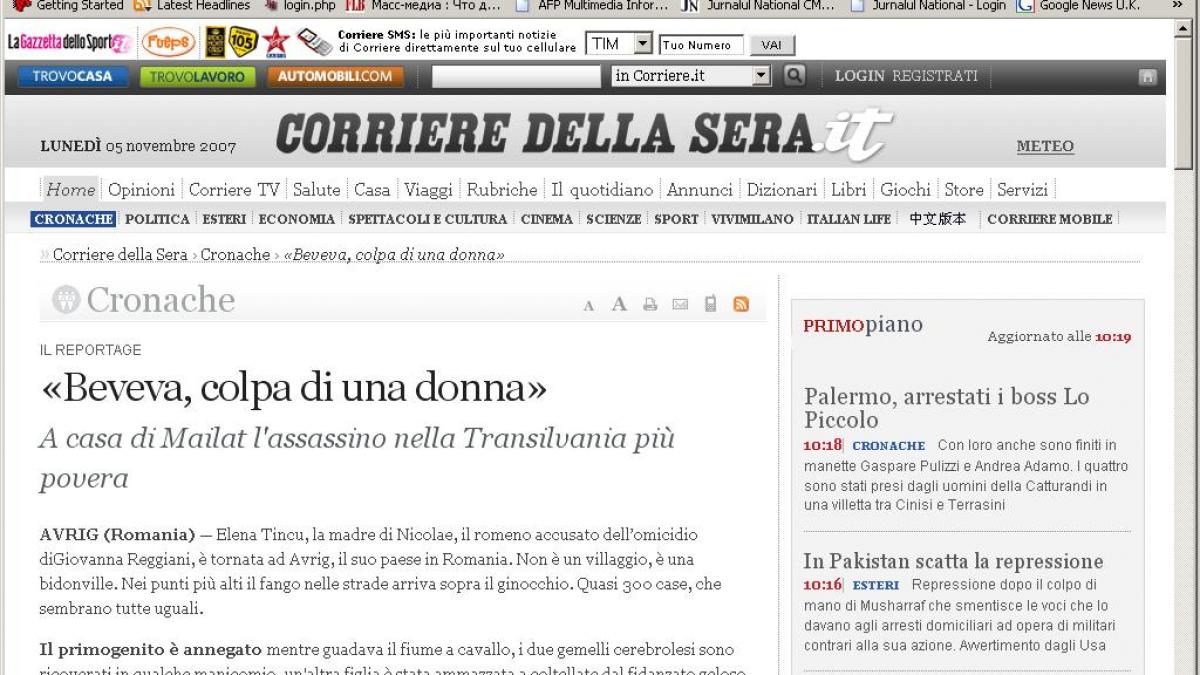Decrease text size with small A icon
The image size is (1200, 675).
point(589,306)
